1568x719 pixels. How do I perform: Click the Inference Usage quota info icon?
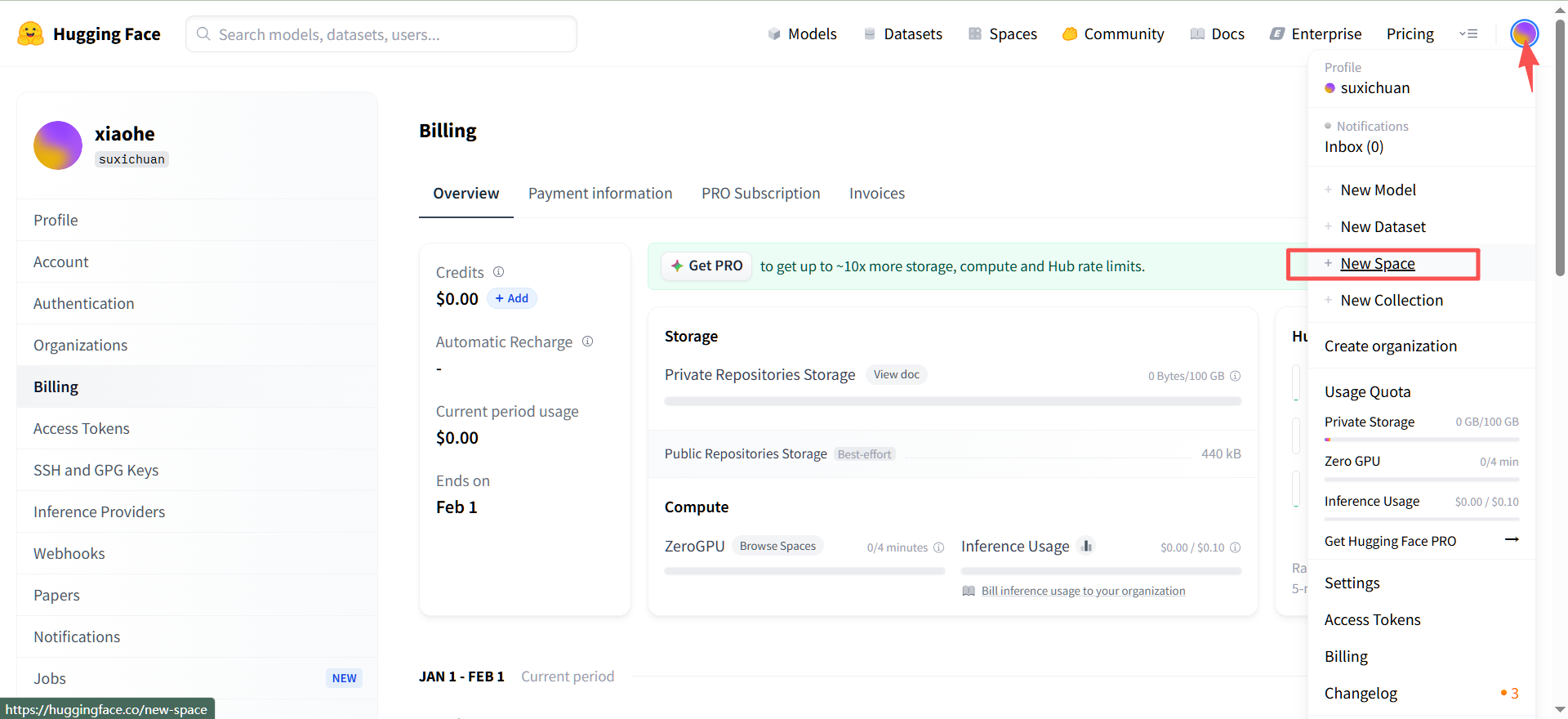[x=1236, y=547]
